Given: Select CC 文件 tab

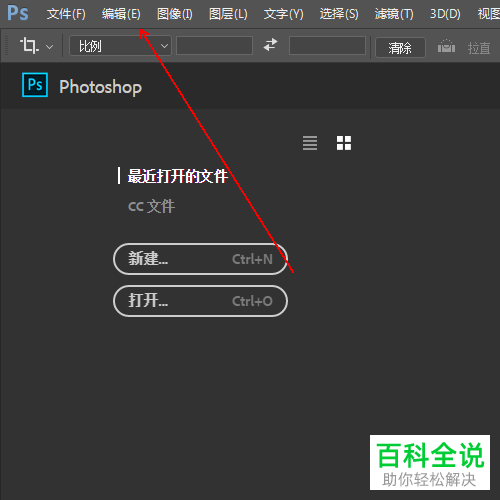Looking at the screenshot, I should pos(151,206).
